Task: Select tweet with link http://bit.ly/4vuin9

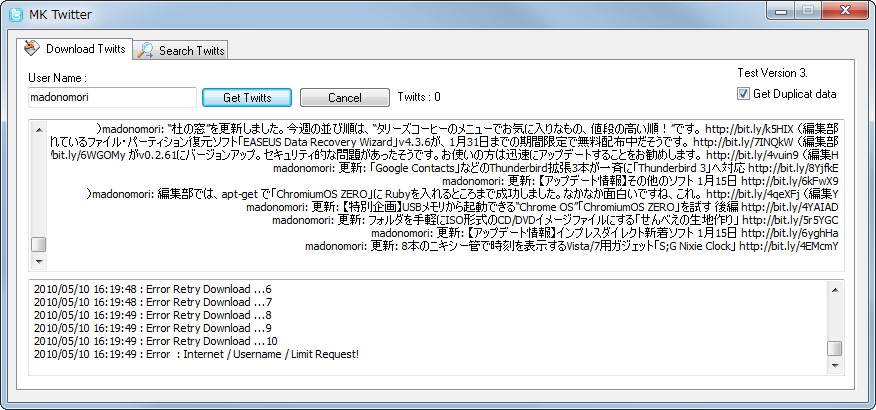Action: [444, 155]
